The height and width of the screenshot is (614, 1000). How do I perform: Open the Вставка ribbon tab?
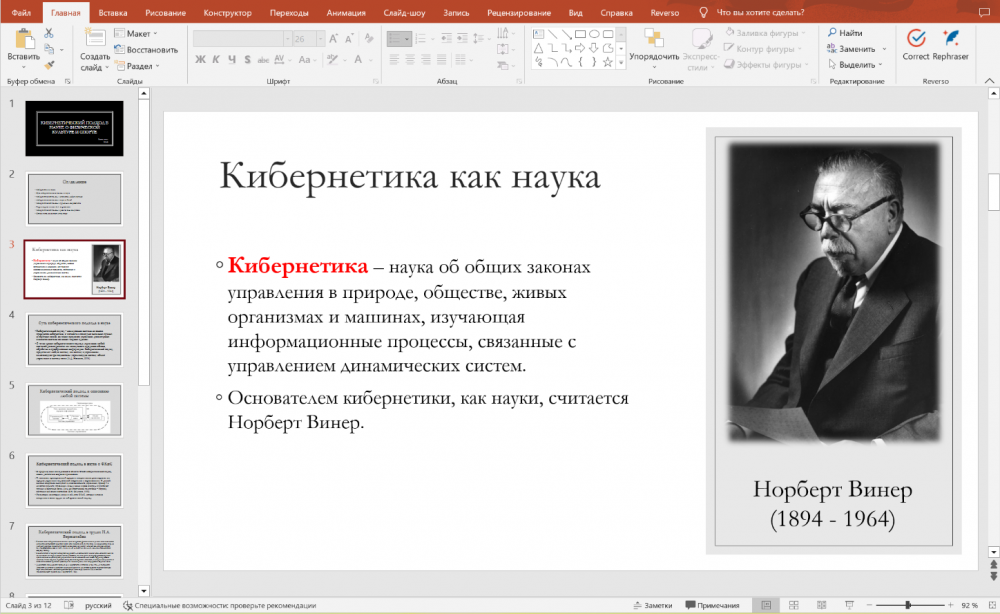pyautogui.click(x=113, y=13)
